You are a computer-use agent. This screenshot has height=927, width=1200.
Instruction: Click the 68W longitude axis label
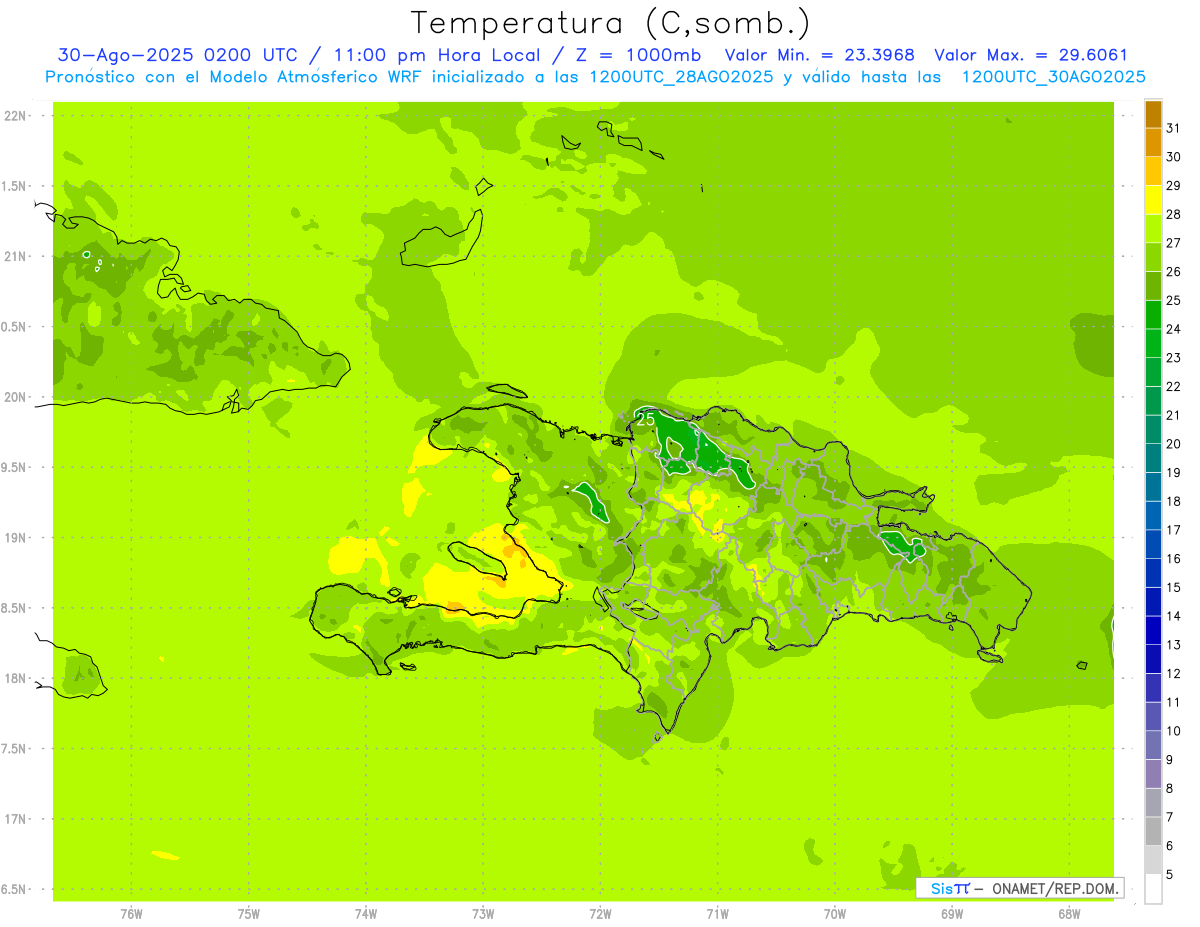coord(1069,914)
